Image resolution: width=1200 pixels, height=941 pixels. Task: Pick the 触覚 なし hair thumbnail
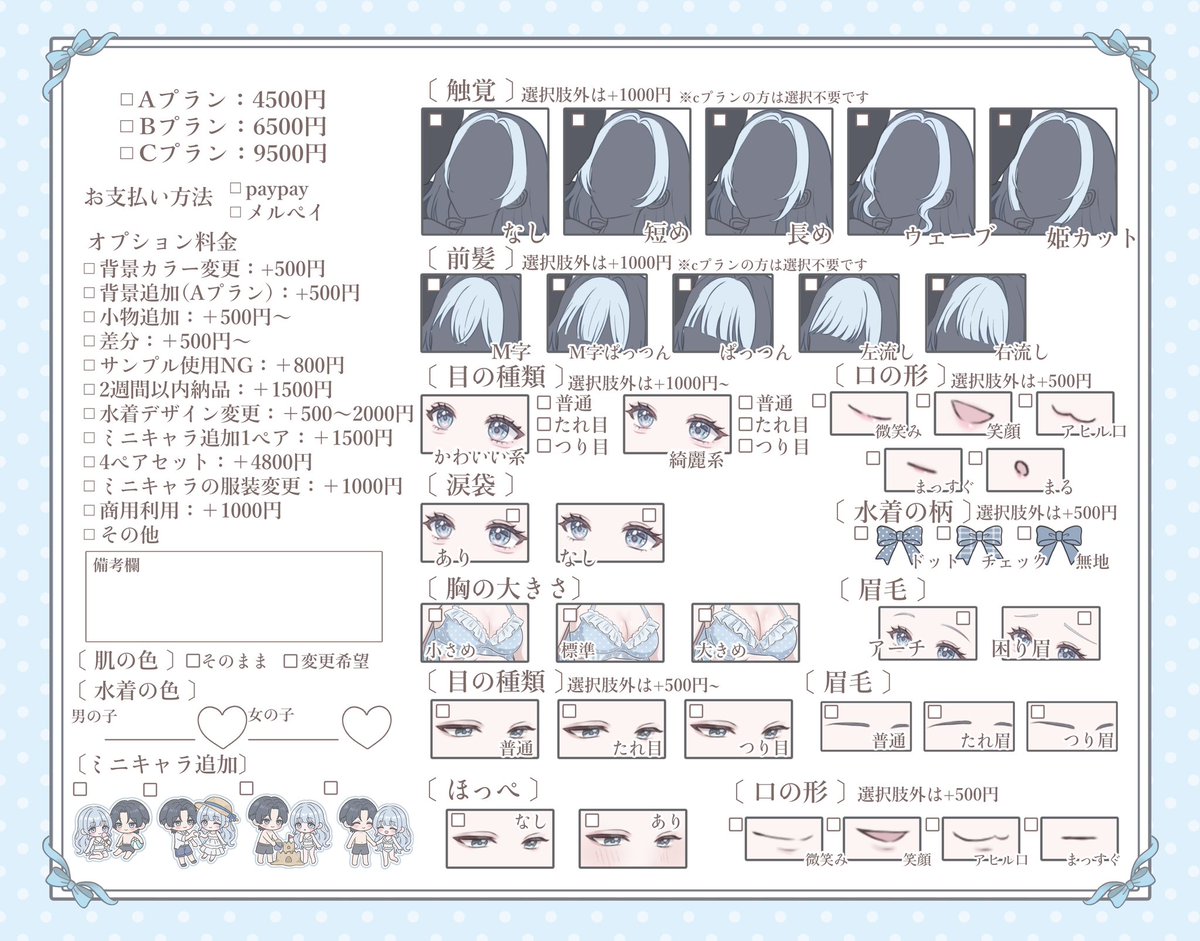(x=485, y=174)
